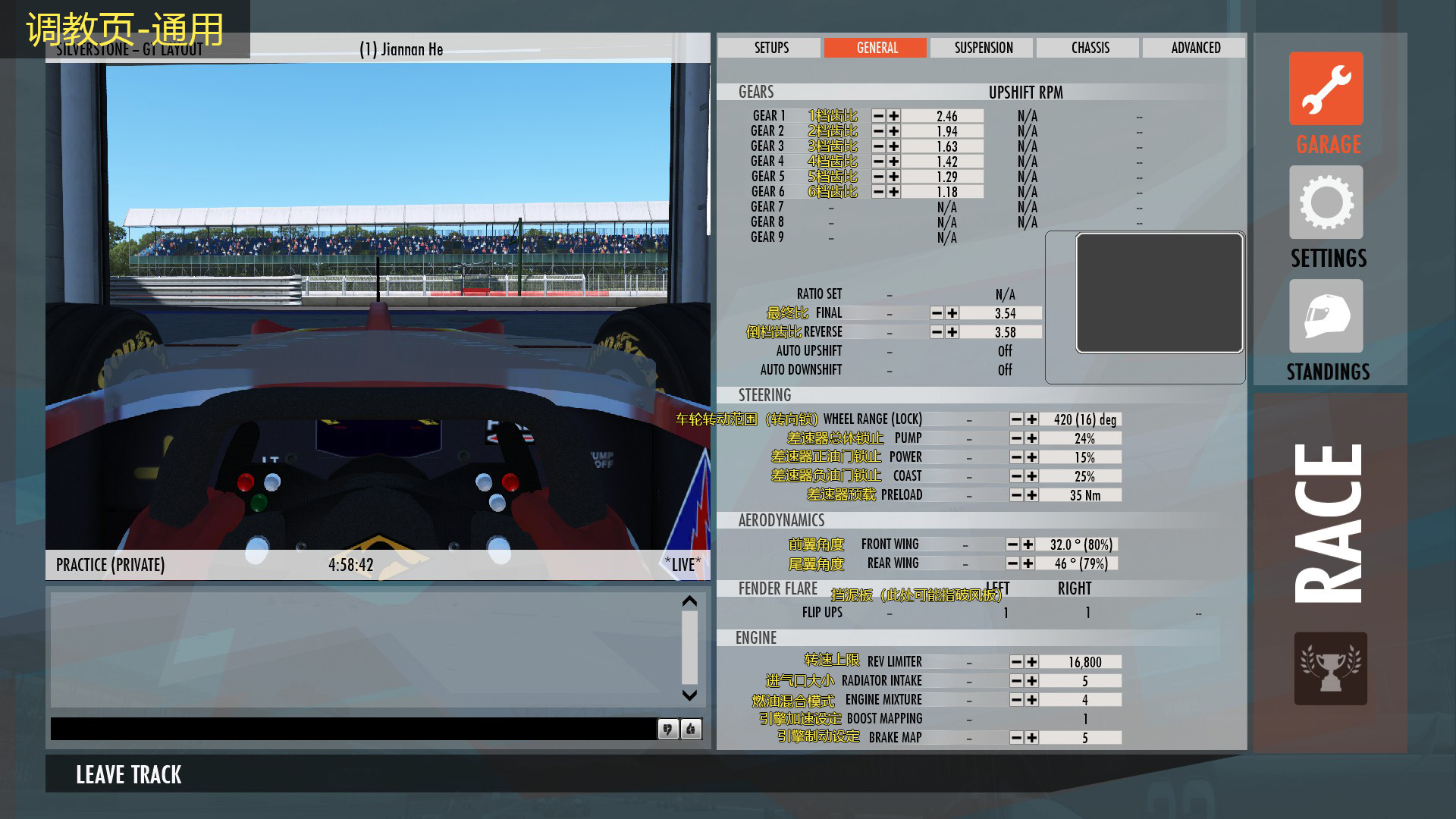Decrease Gear 3 ratio with minus
This screenshot has width=1456, height=819.
(878, 146)
